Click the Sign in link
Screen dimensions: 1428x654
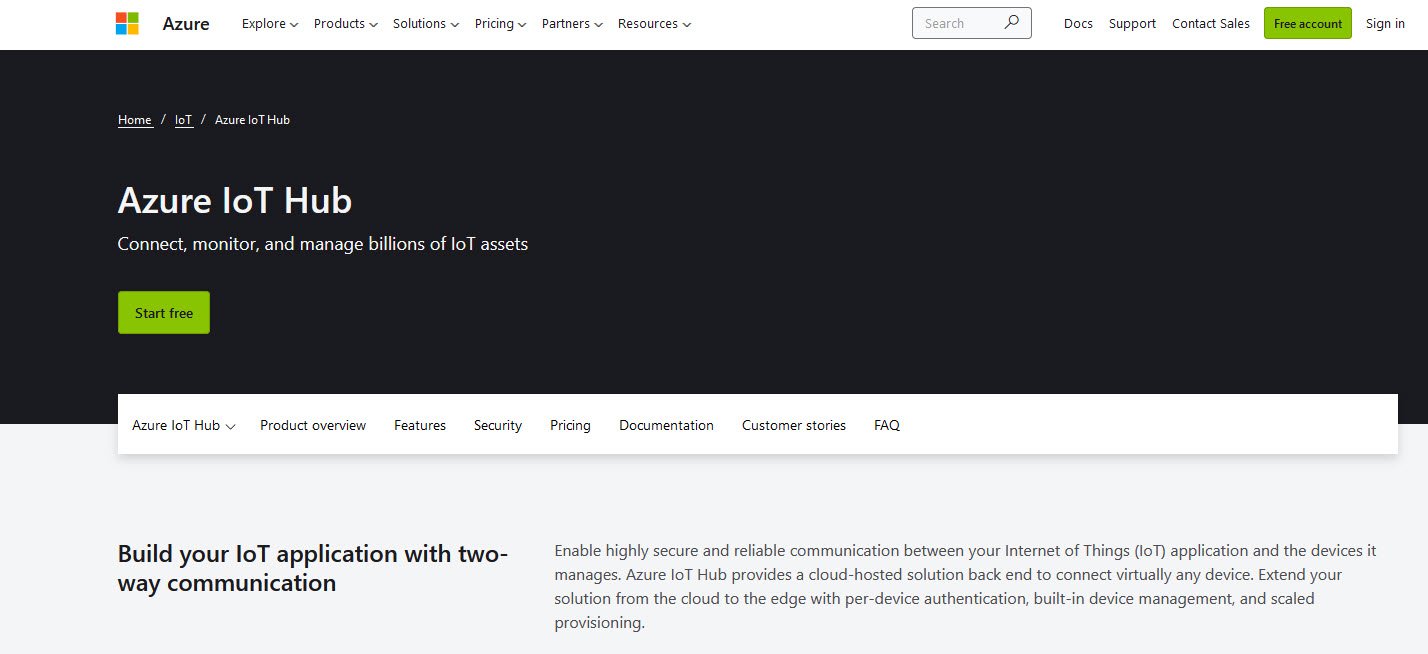pos(1385,23)
